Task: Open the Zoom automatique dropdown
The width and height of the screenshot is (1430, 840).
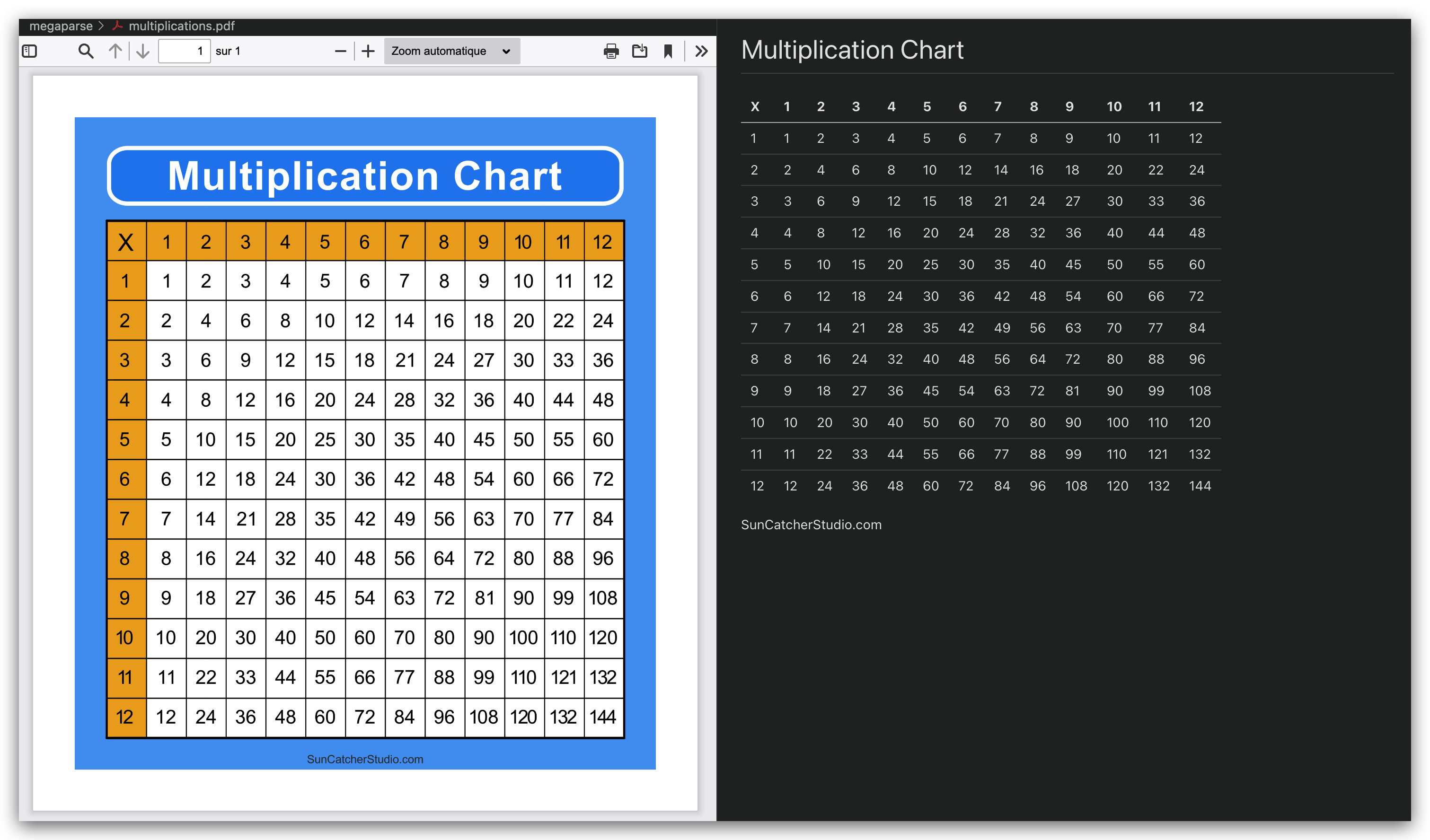Action: pos(452,52)
